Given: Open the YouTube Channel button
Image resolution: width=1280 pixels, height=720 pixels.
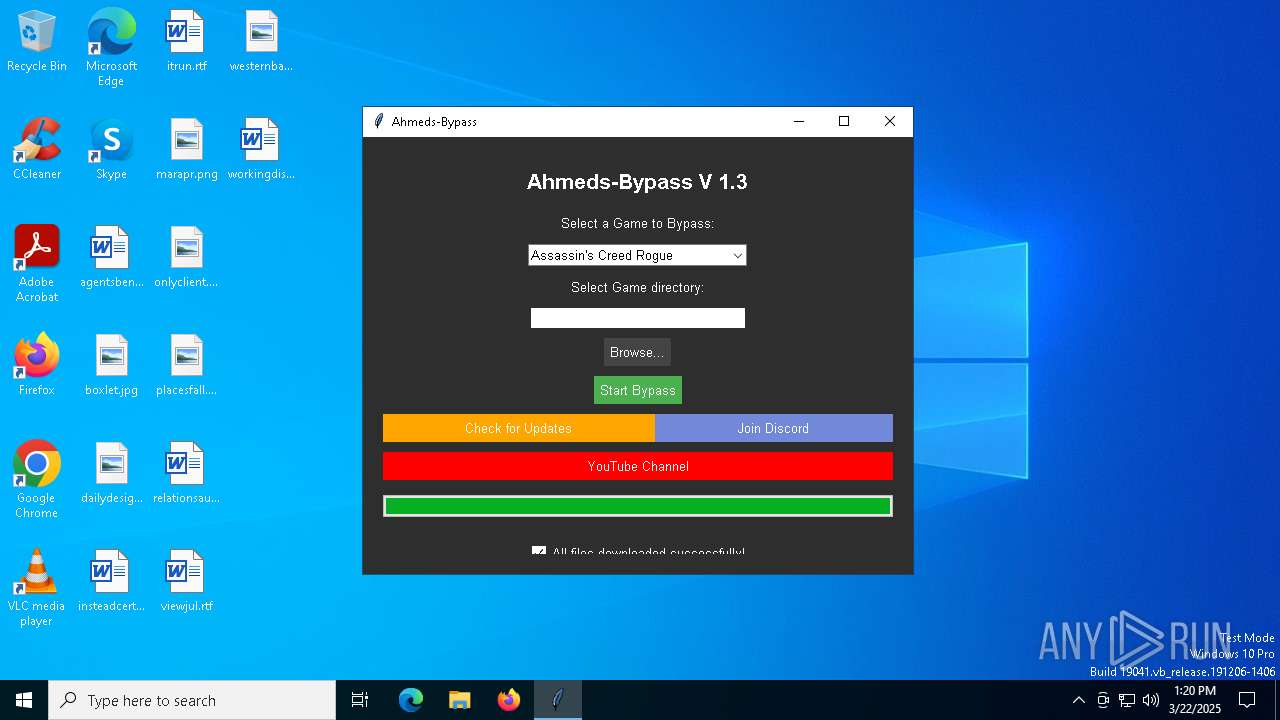Looking at the screenshot, I should click(x=638, y=466).
